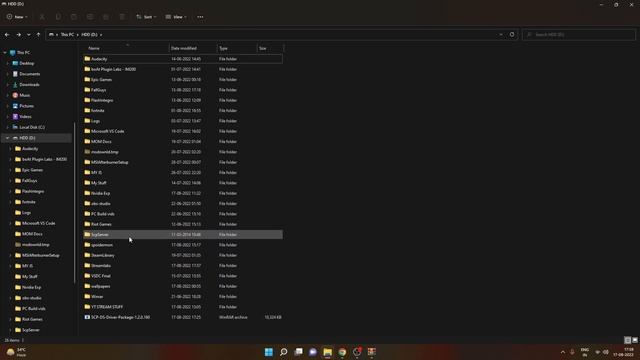Image resolution: width=640 pixels, height=360 pixels.
Task: Expand Microsoft VS Code in navigation tree
Action: (10, 223)
